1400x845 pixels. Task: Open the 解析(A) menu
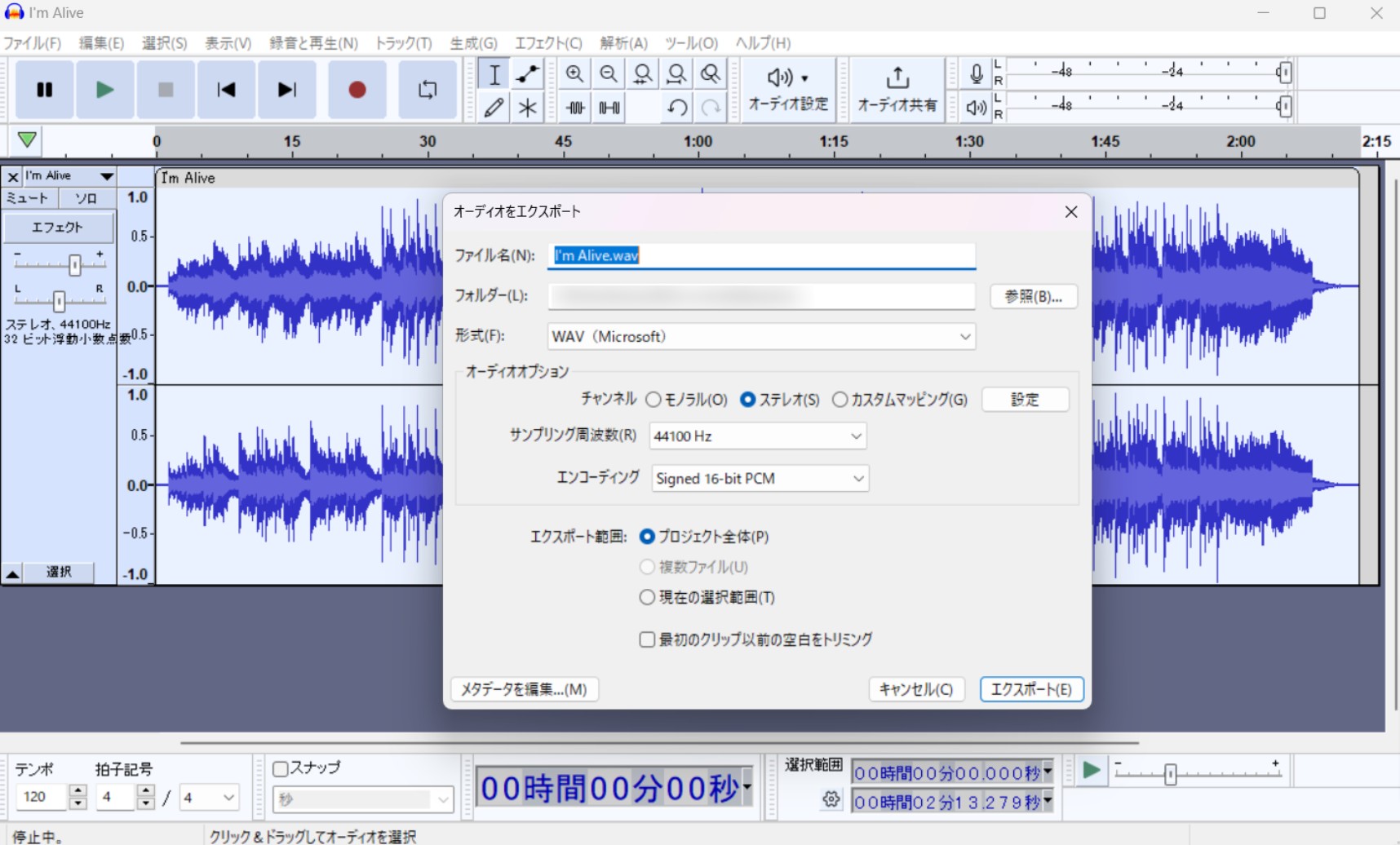point(624,43)
